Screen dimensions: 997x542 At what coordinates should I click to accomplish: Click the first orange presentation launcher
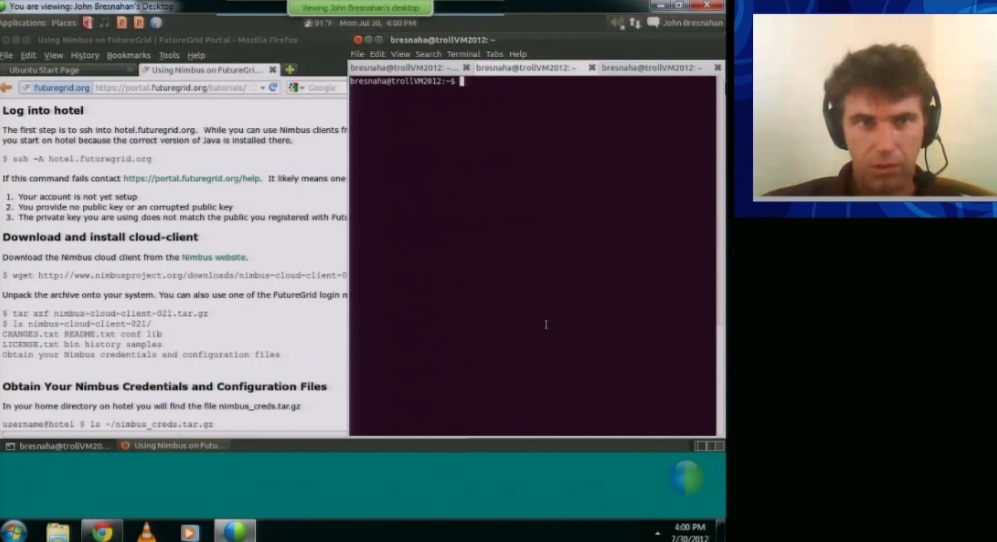[x=122, y=23]
